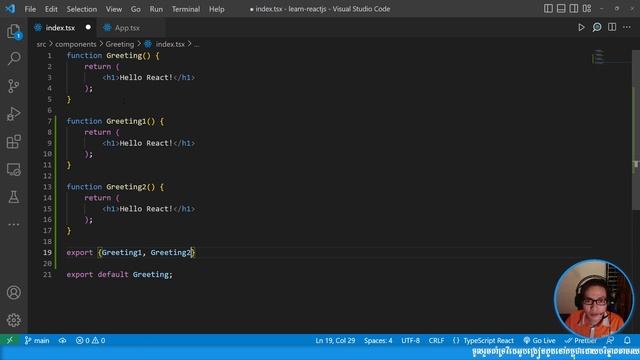
Task: Open the View menu
Action: 114,9
